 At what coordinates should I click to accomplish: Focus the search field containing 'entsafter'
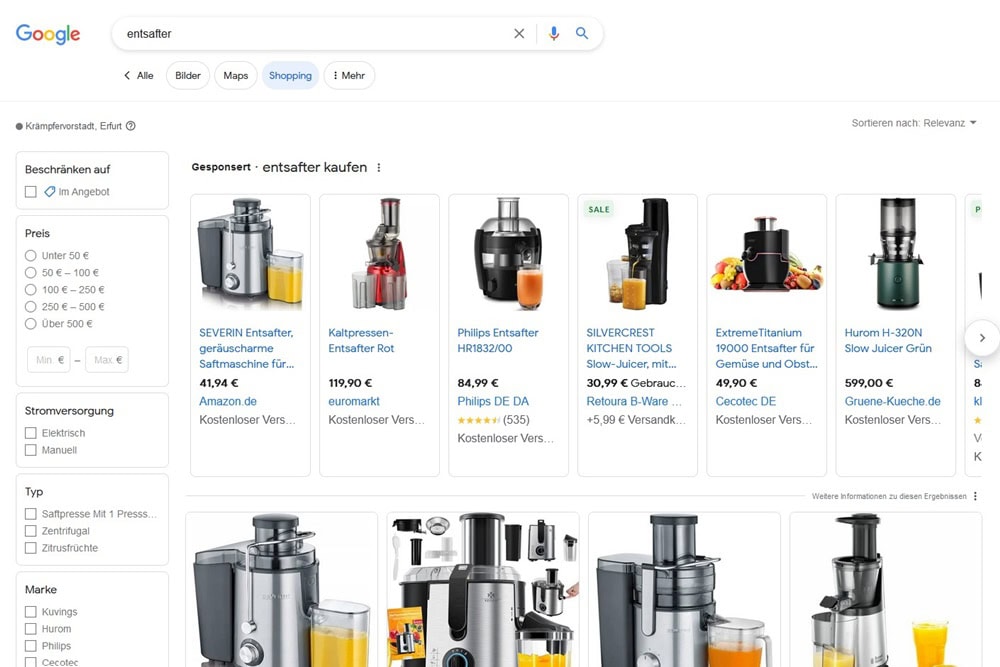316,34
